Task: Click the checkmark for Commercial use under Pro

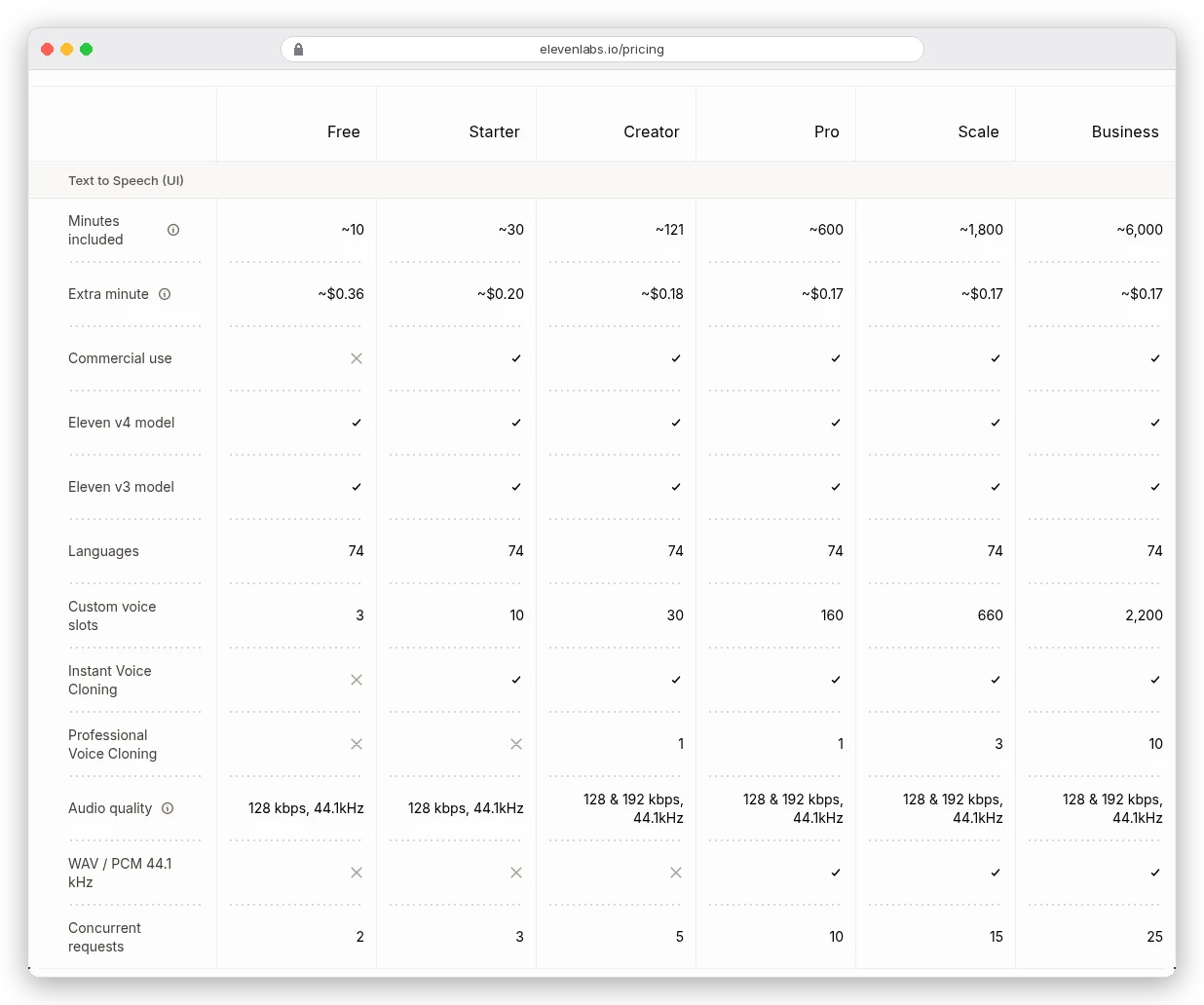Action: 836,358
